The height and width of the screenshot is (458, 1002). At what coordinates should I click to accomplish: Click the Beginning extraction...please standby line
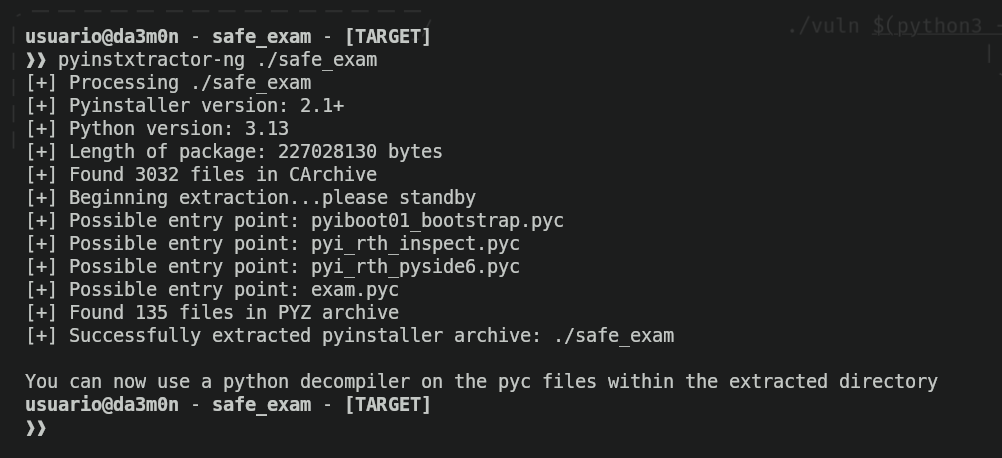coord(251,198)
